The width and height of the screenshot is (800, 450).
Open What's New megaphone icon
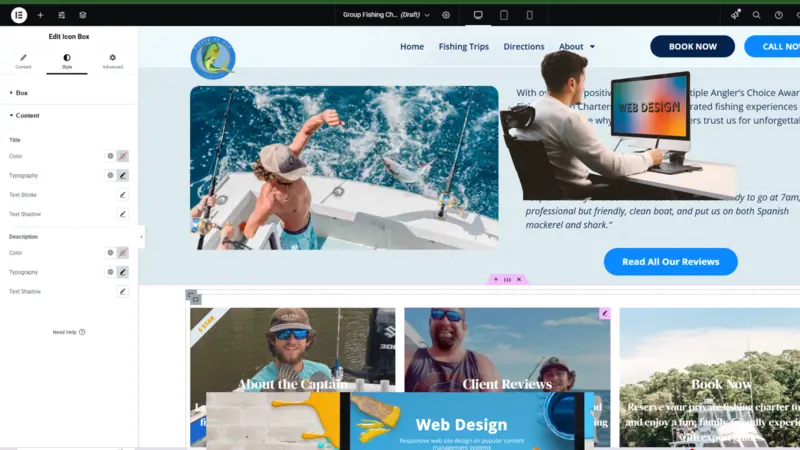click(x=735, y=15)
